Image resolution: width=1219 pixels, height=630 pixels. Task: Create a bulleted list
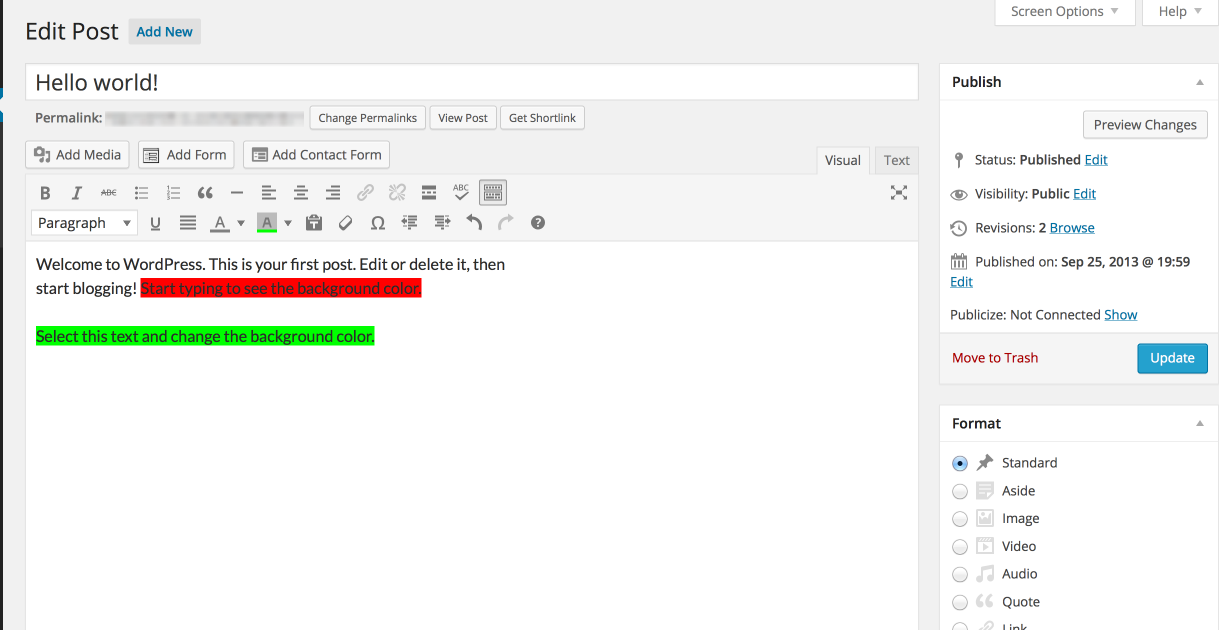141,193
